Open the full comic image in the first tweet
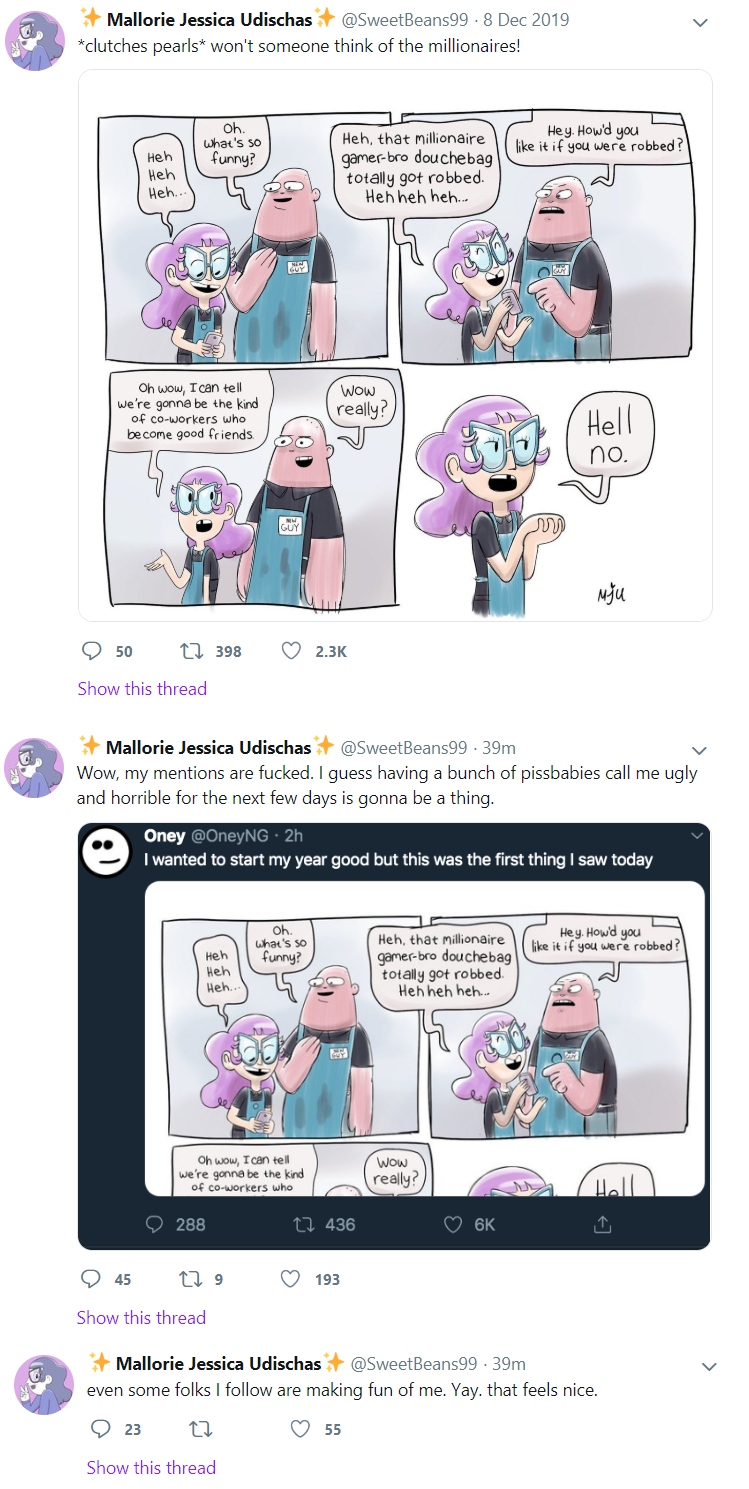The image size is (749, 1489). [x=395, y=345]
